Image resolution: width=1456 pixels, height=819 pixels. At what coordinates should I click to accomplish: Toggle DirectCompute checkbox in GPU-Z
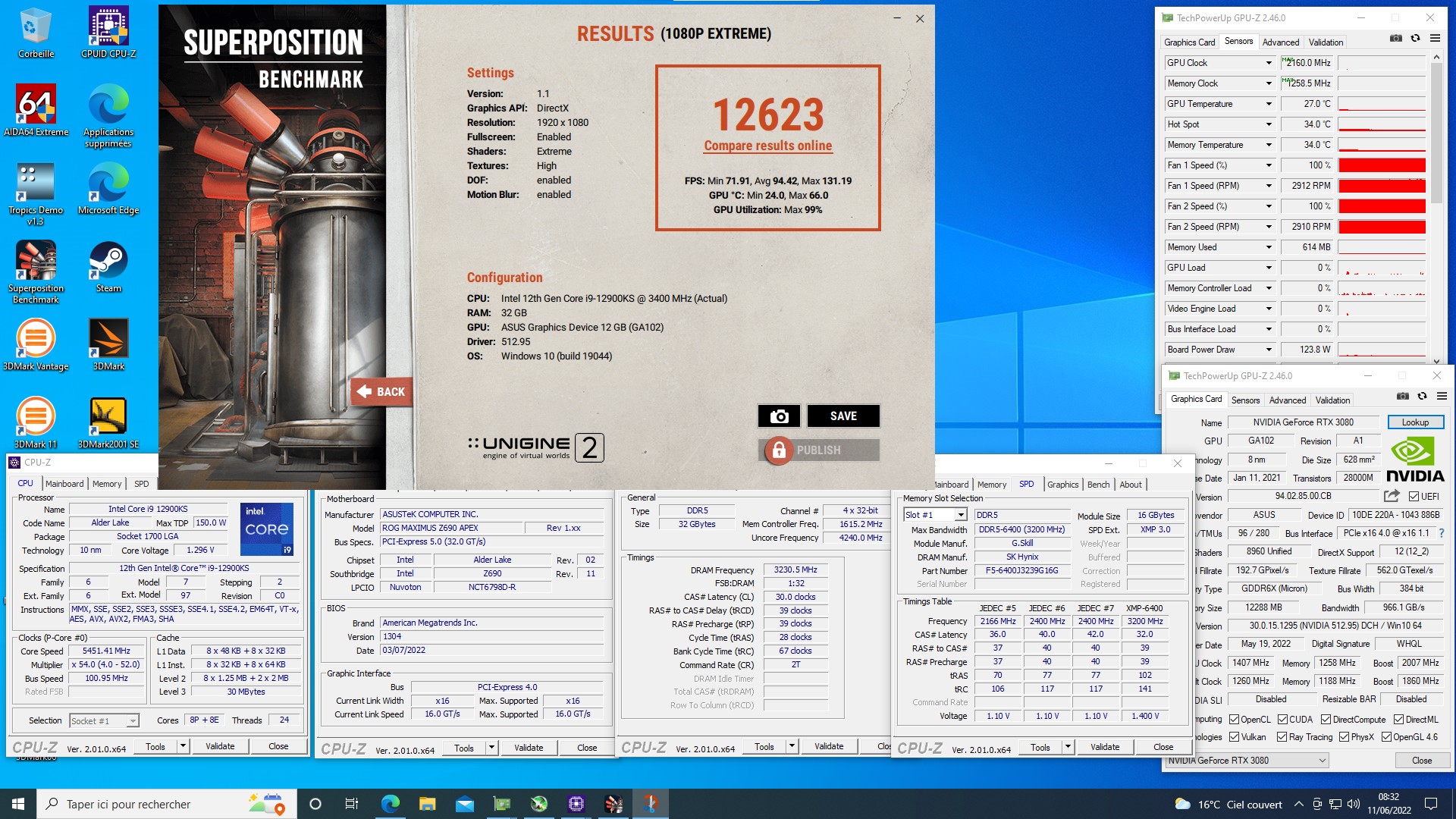pyautogui.click(x=1326, y=720)
